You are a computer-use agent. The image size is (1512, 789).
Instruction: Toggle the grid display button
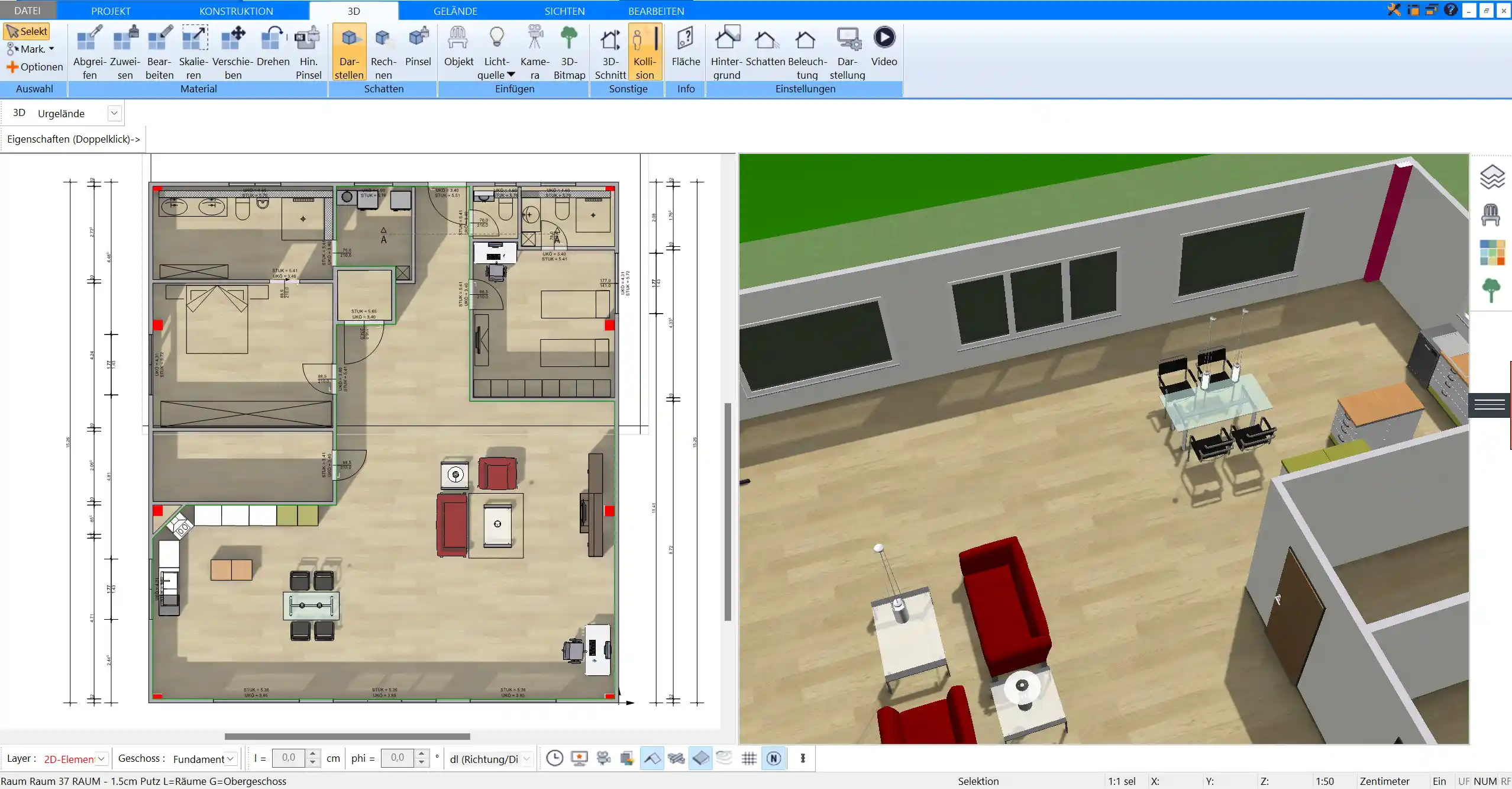749,758
